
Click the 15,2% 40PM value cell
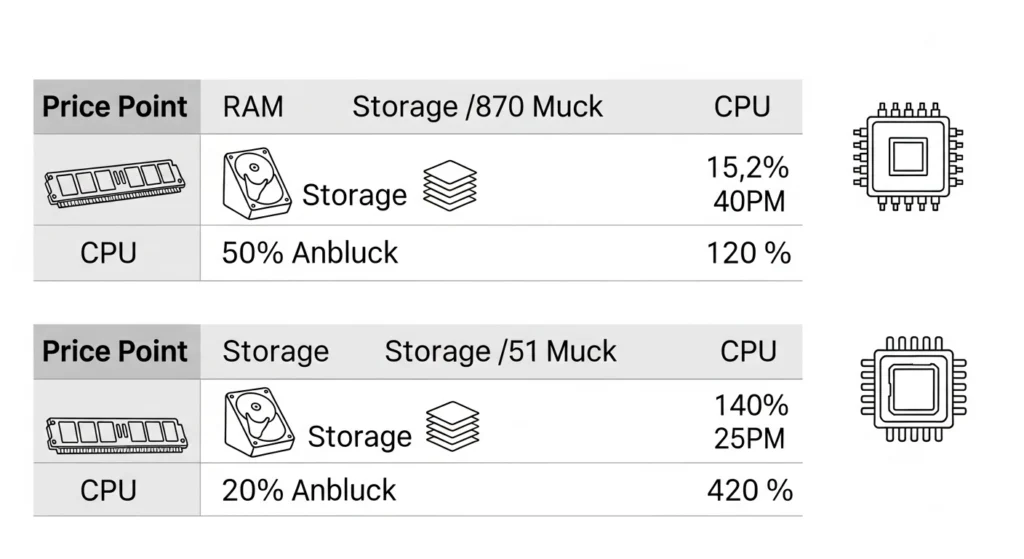tap(749, 184)
